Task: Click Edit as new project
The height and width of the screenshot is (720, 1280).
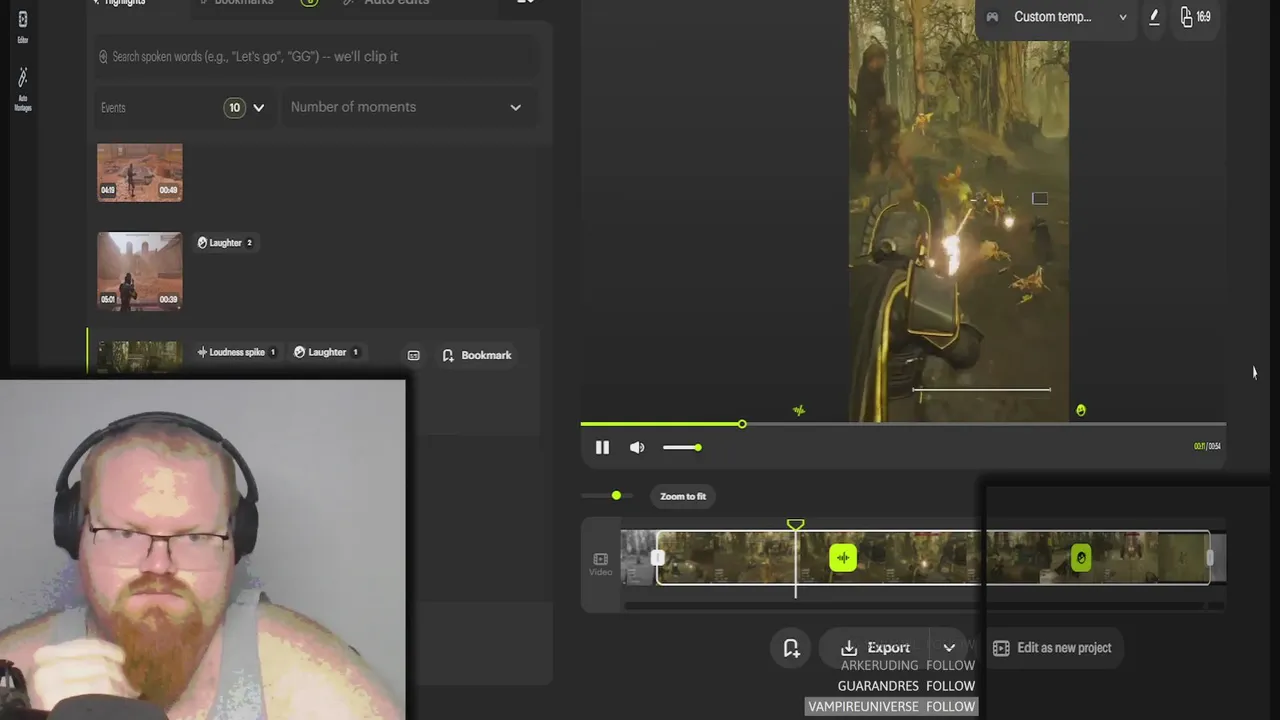Action: [1052, 648]
